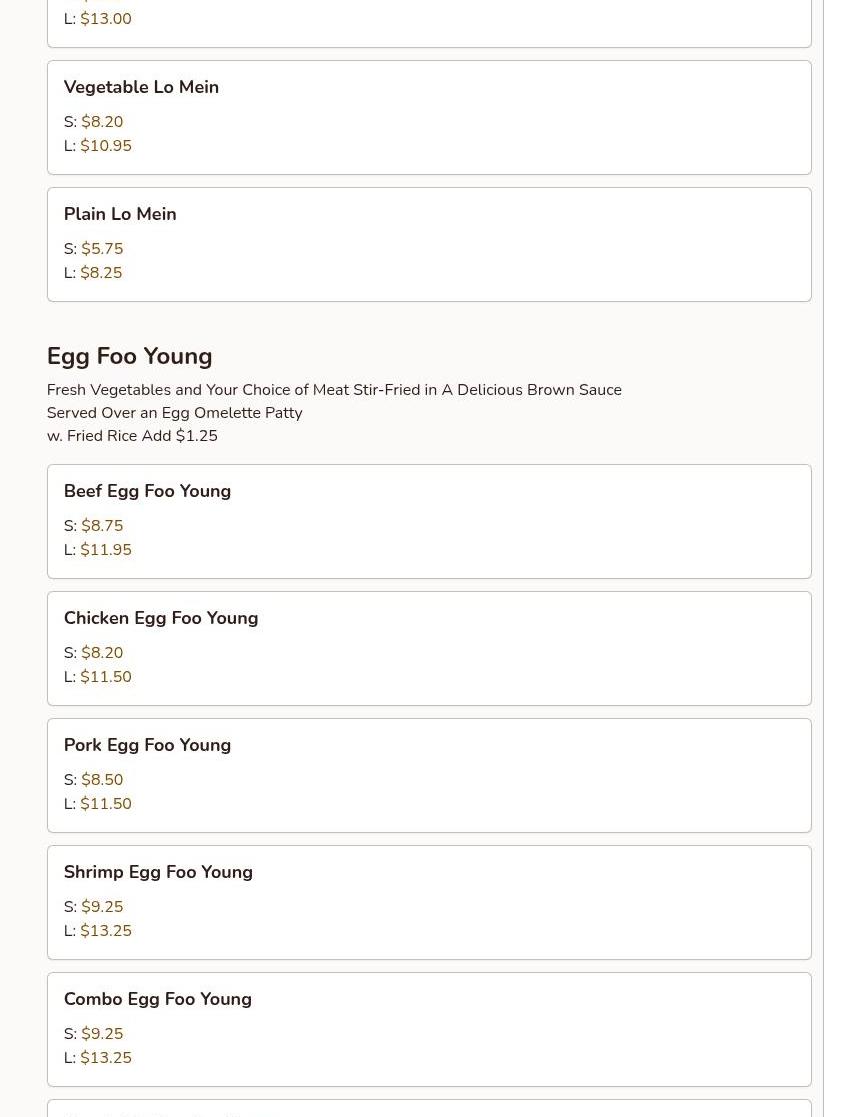Viewport: 844px width, 1117px height.
Task: Open the Plain Lo Mein menu item
Action: click(x=120, y=214)
